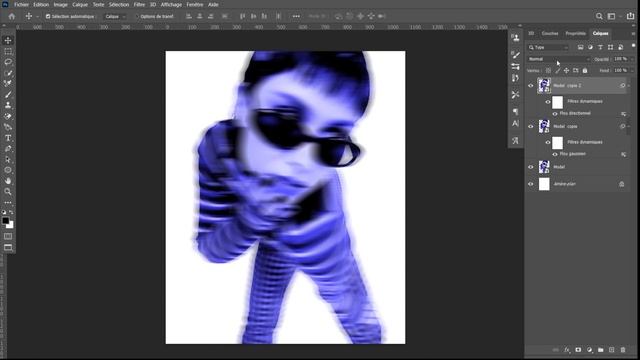Toggle Filtres dynamiques visibility on Model copie 2
This screenshot has width=640, height=360.
548,102
